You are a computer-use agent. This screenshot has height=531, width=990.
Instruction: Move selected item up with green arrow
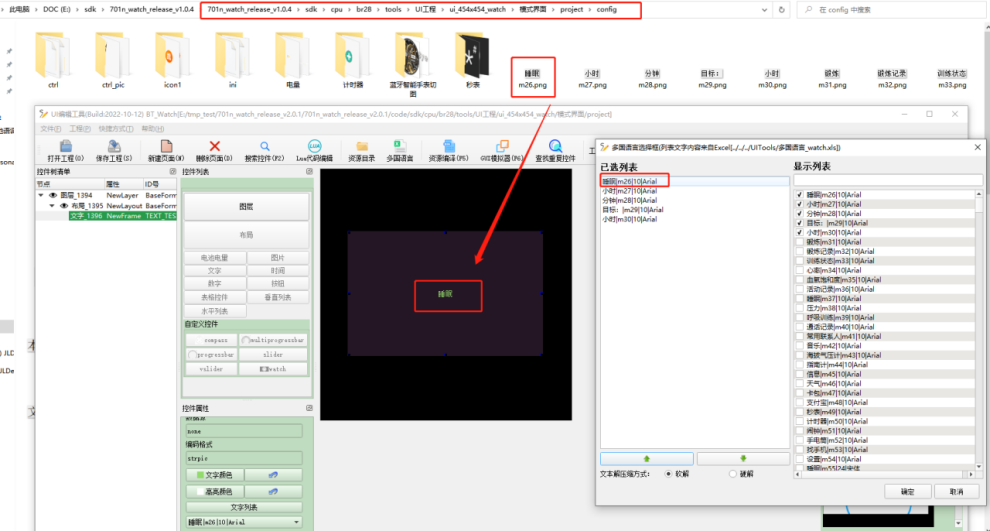click(647, 459)
